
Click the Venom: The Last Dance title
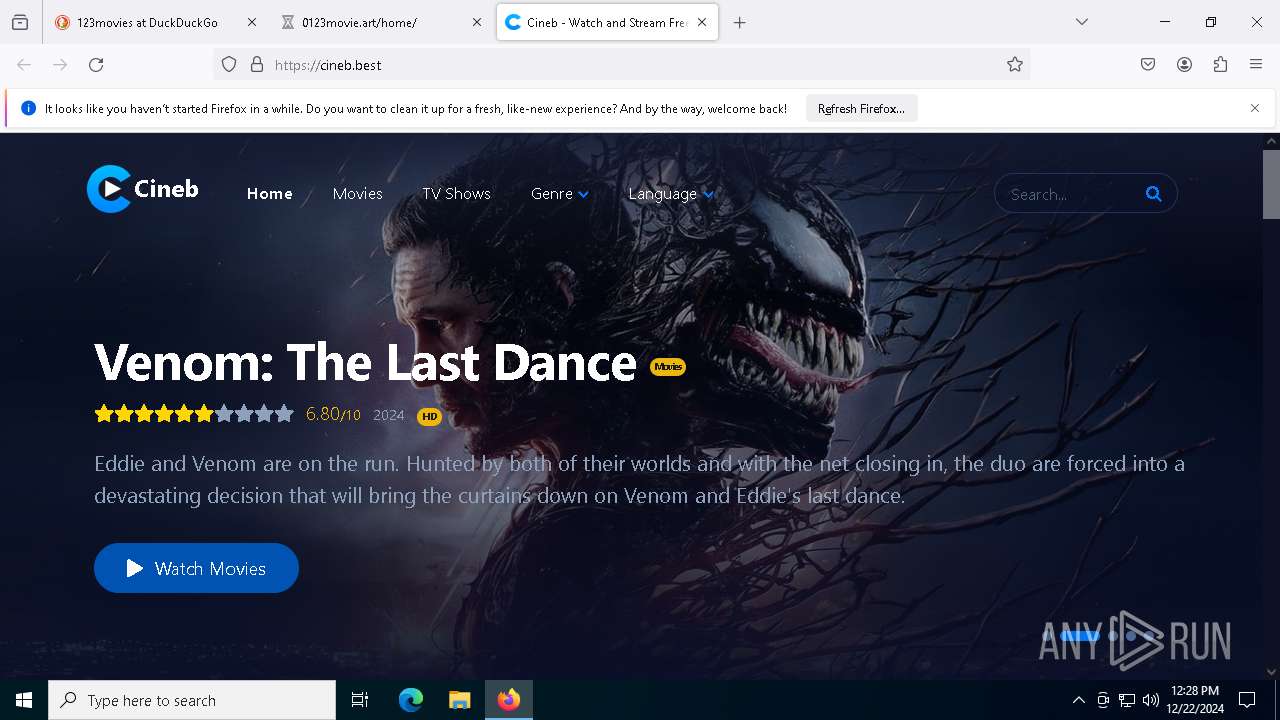(365, 362)
